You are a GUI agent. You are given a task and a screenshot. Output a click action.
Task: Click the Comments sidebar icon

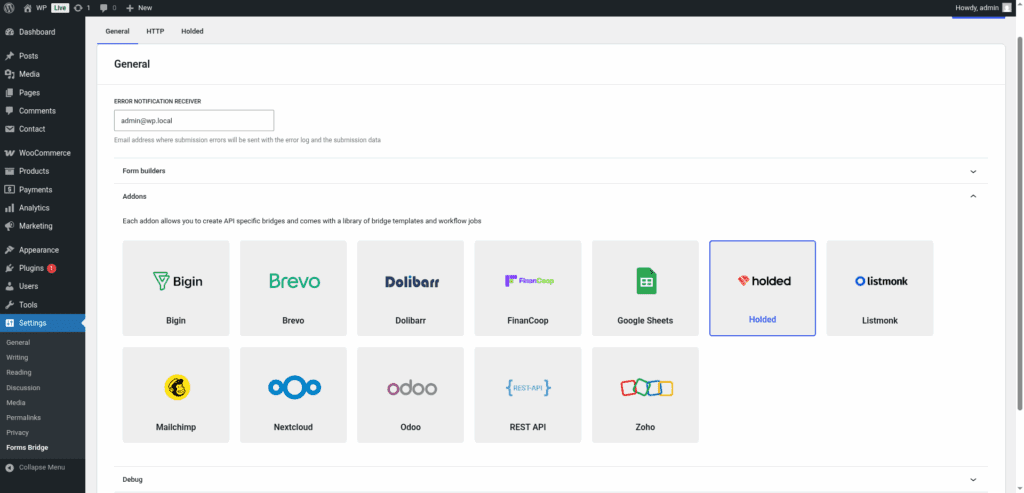click(x=10, y=111)
